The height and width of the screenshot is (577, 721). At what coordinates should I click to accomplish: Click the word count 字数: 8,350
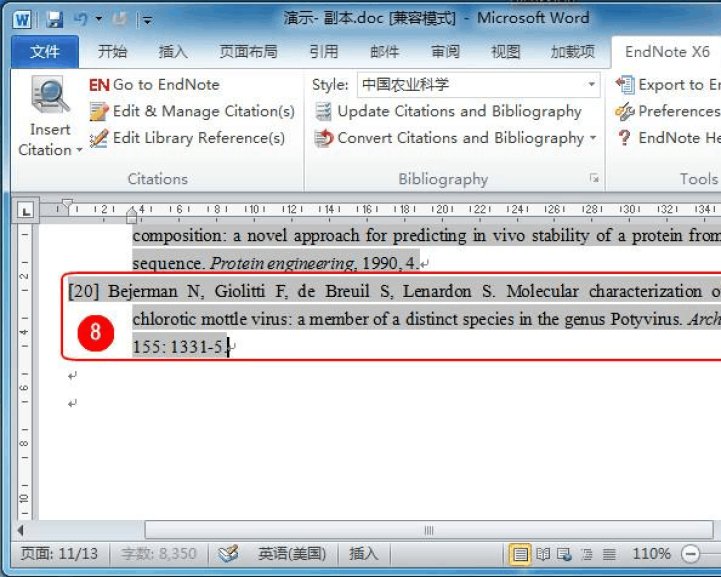(x=159, y=554)
